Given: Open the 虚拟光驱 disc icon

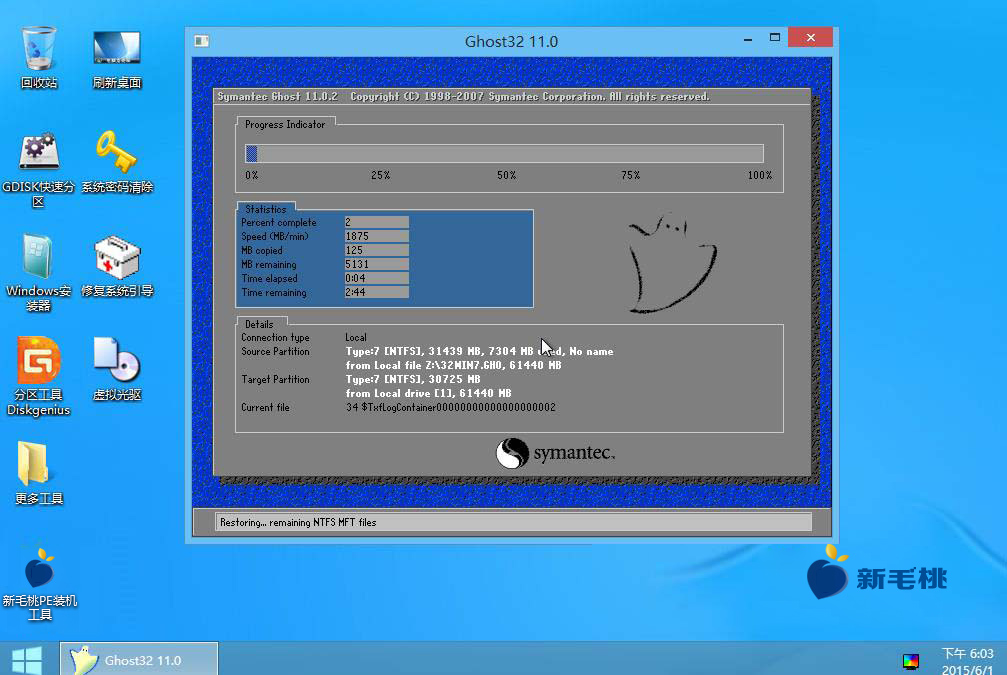Looking at the screenshot, I should pos(117,369).
